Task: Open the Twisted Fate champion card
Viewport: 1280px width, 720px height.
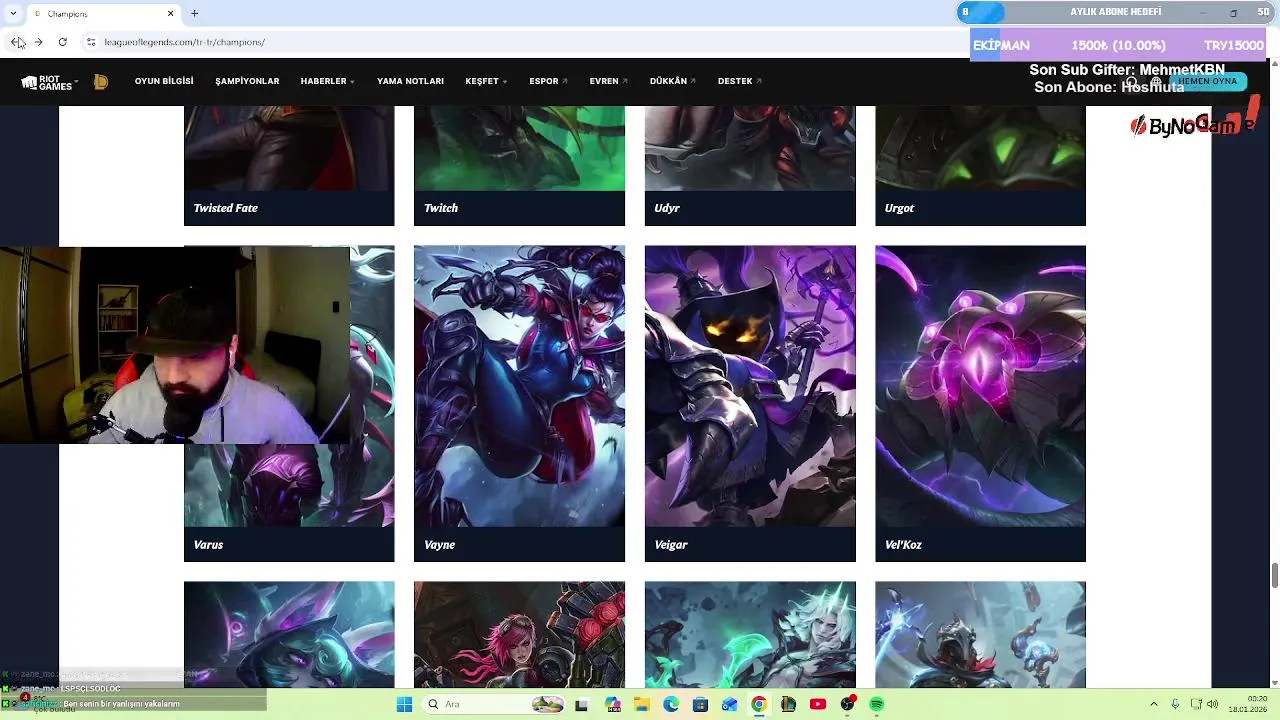Action: (x=289, y=166)
